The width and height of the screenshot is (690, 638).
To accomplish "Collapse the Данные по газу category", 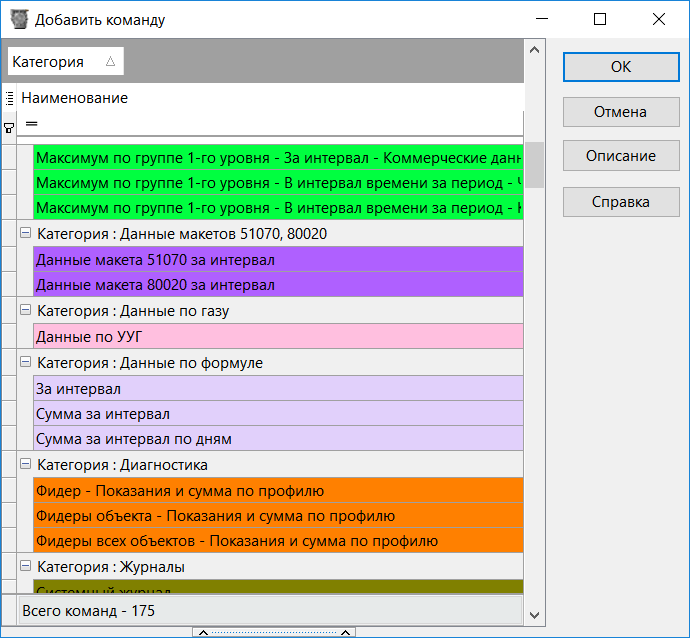I will [26, 311].
